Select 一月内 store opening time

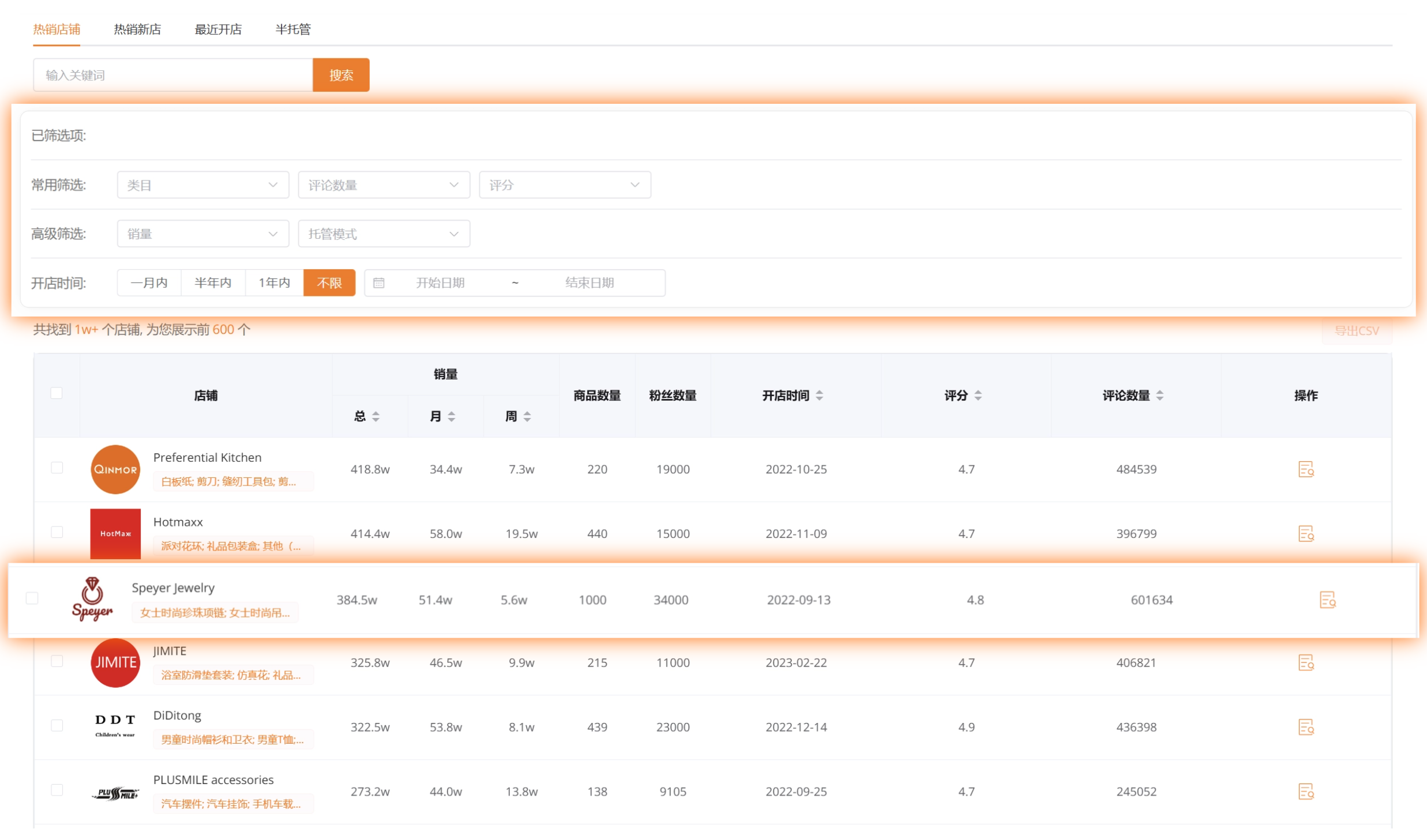[x=149, y=283]
